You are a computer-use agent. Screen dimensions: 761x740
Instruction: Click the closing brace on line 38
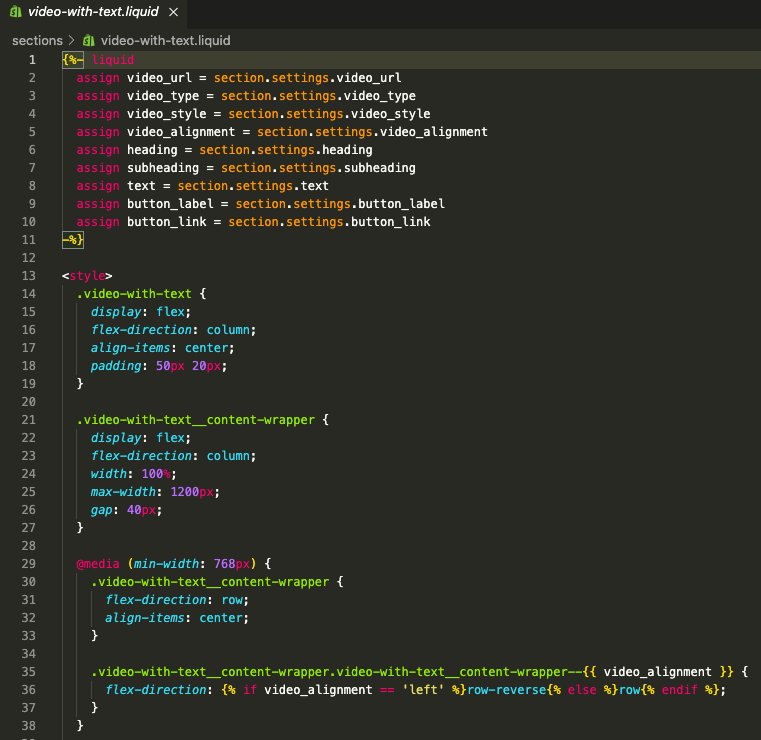pyautogui.click(x=80, y=725)
